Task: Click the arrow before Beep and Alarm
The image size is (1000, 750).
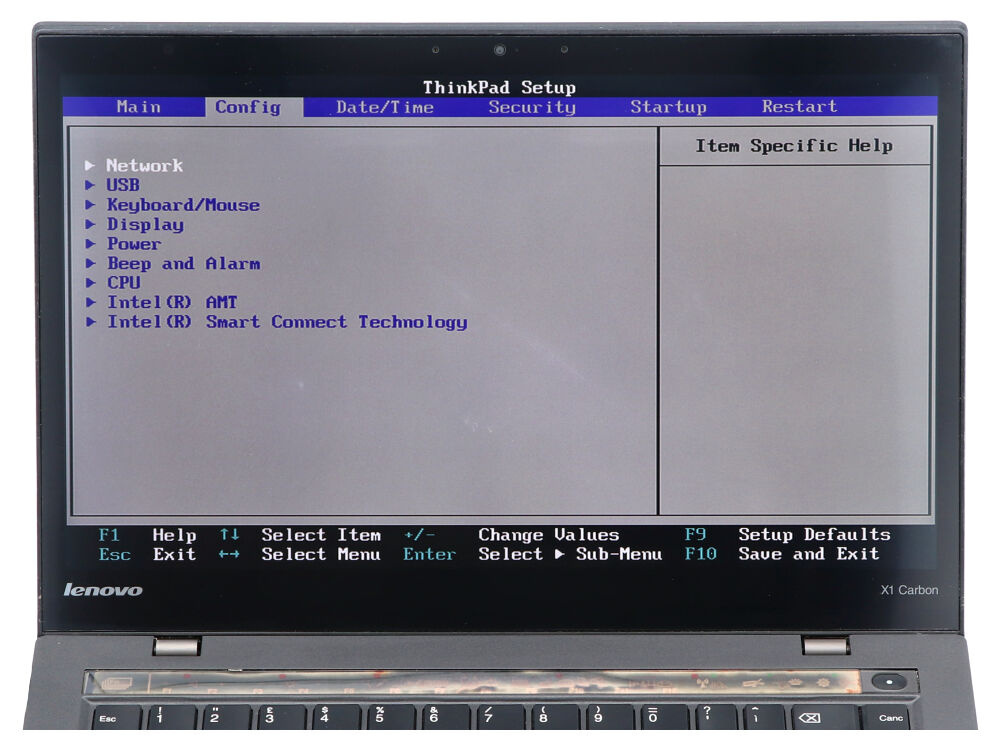Action: pos(91,264)
